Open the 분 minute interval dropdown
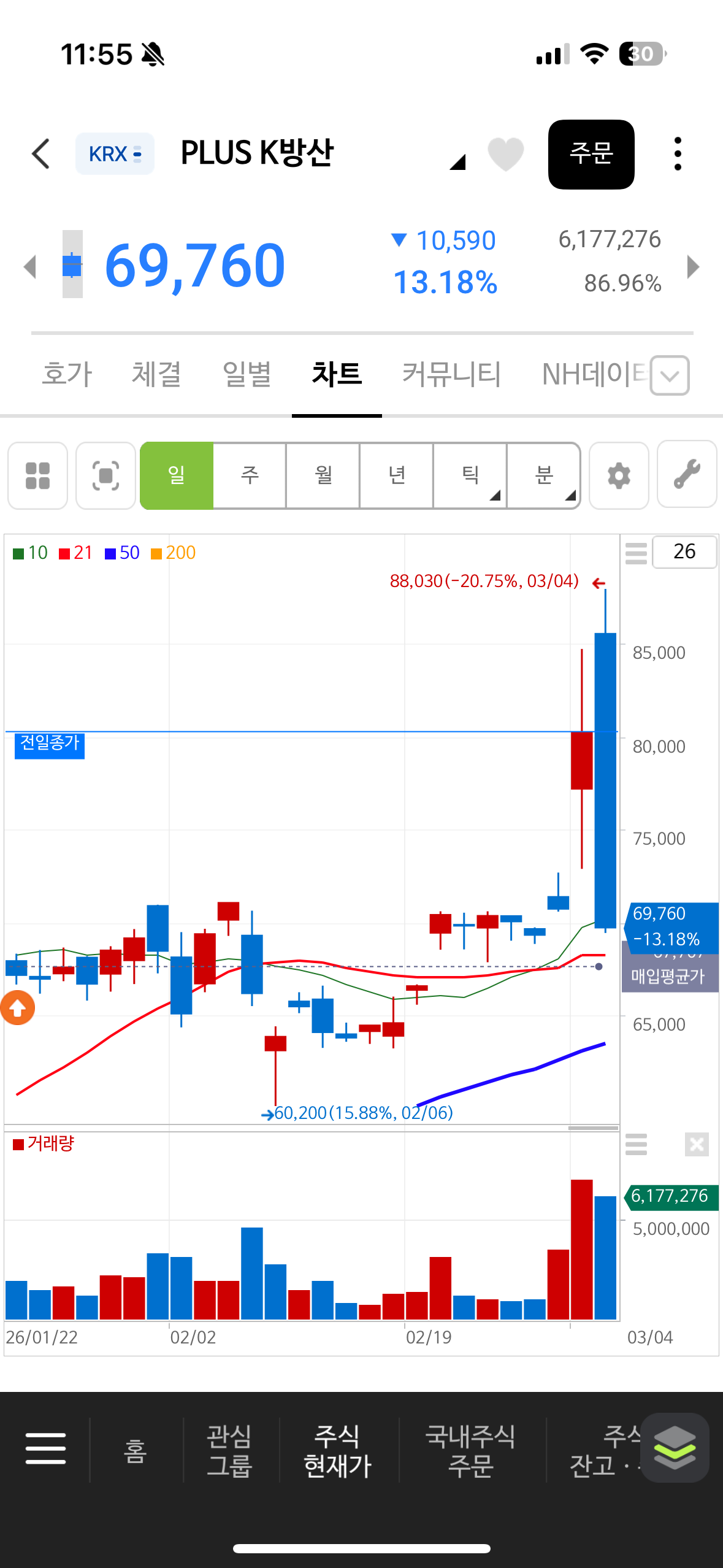The image size is (723, 1568). pyautogui.click(x=544, y=475)
